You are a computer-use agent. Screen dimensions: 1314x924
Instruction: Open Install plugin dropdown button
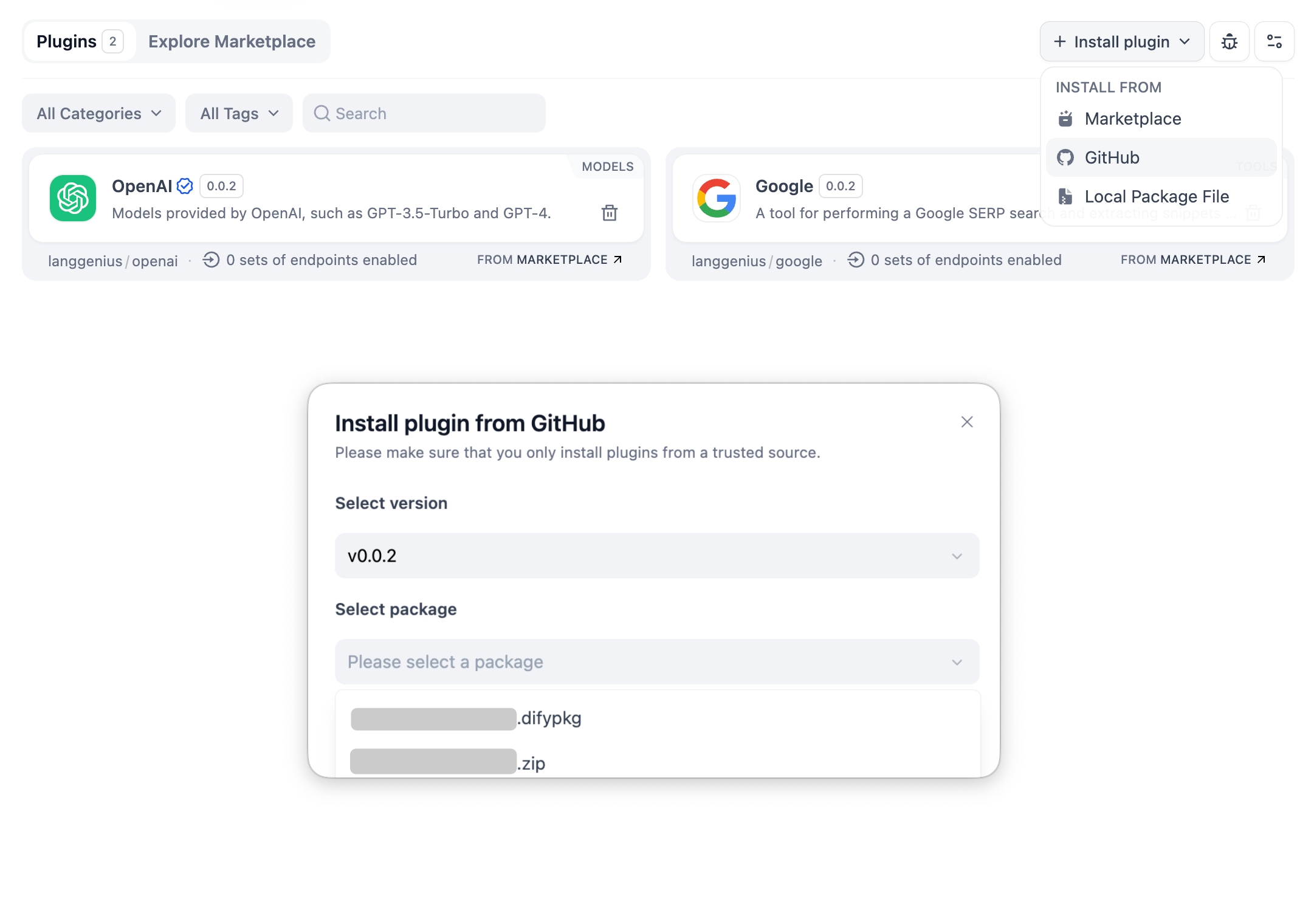coord(1121,41)
